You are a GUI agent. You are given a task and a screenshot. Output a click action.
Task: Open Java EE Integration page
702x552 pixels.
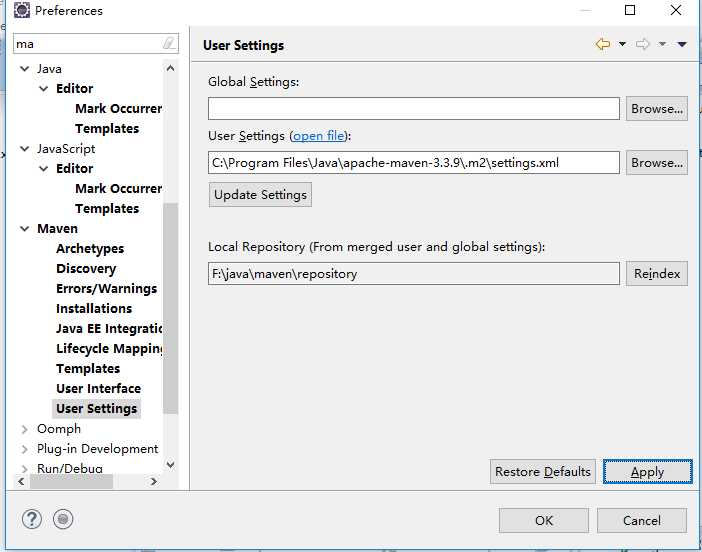click(x=109, y=329)
